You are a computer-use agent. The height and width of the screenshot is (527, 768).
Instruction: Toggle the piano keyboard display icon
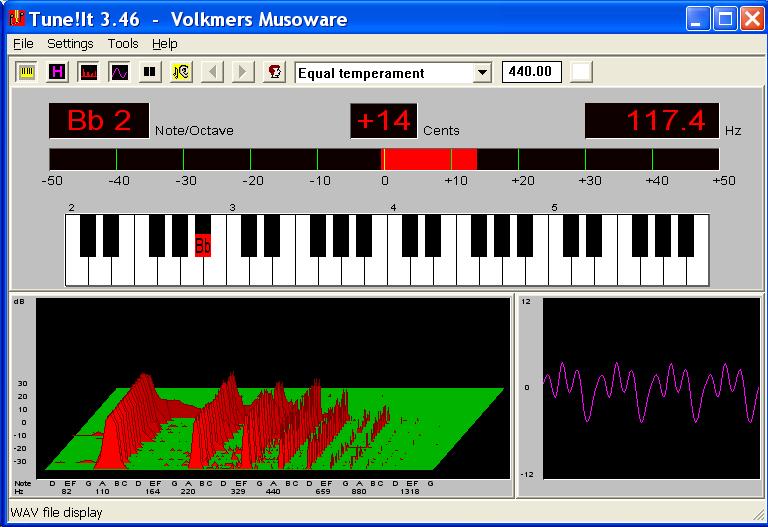click(26, 72)
